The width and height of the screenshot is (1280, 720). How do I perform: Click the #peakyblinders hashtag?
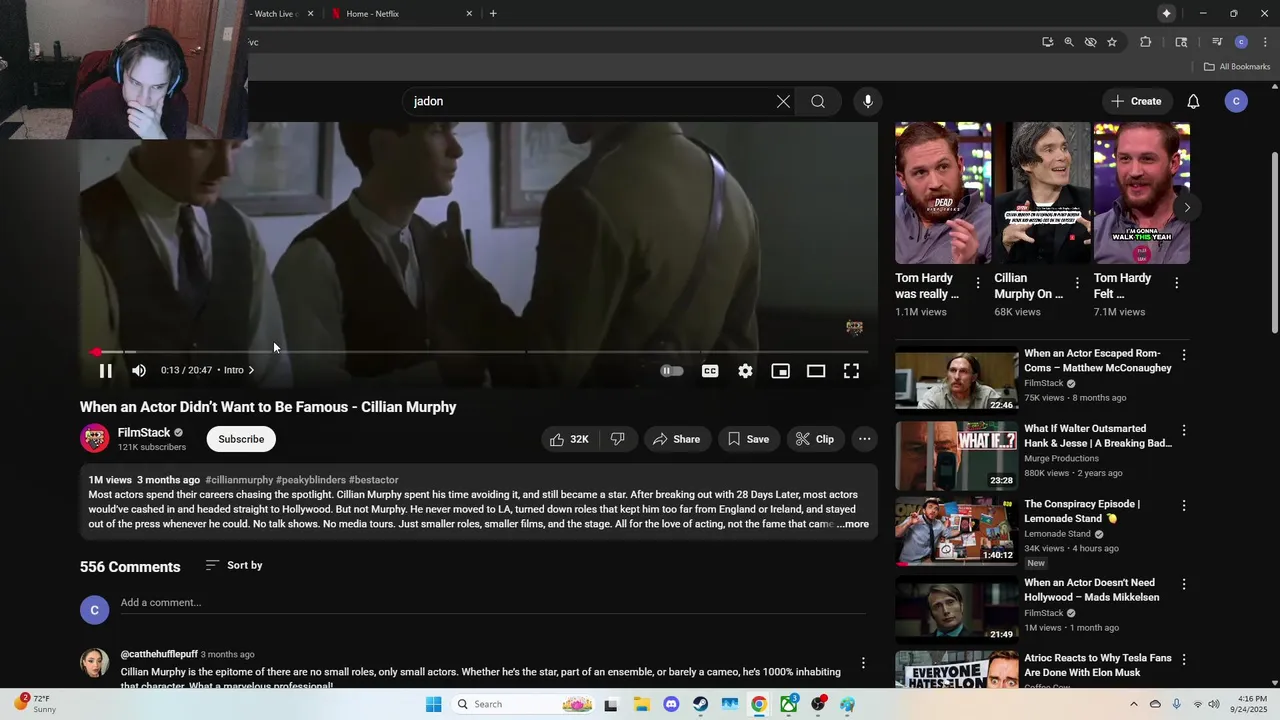tap(311, 480)
